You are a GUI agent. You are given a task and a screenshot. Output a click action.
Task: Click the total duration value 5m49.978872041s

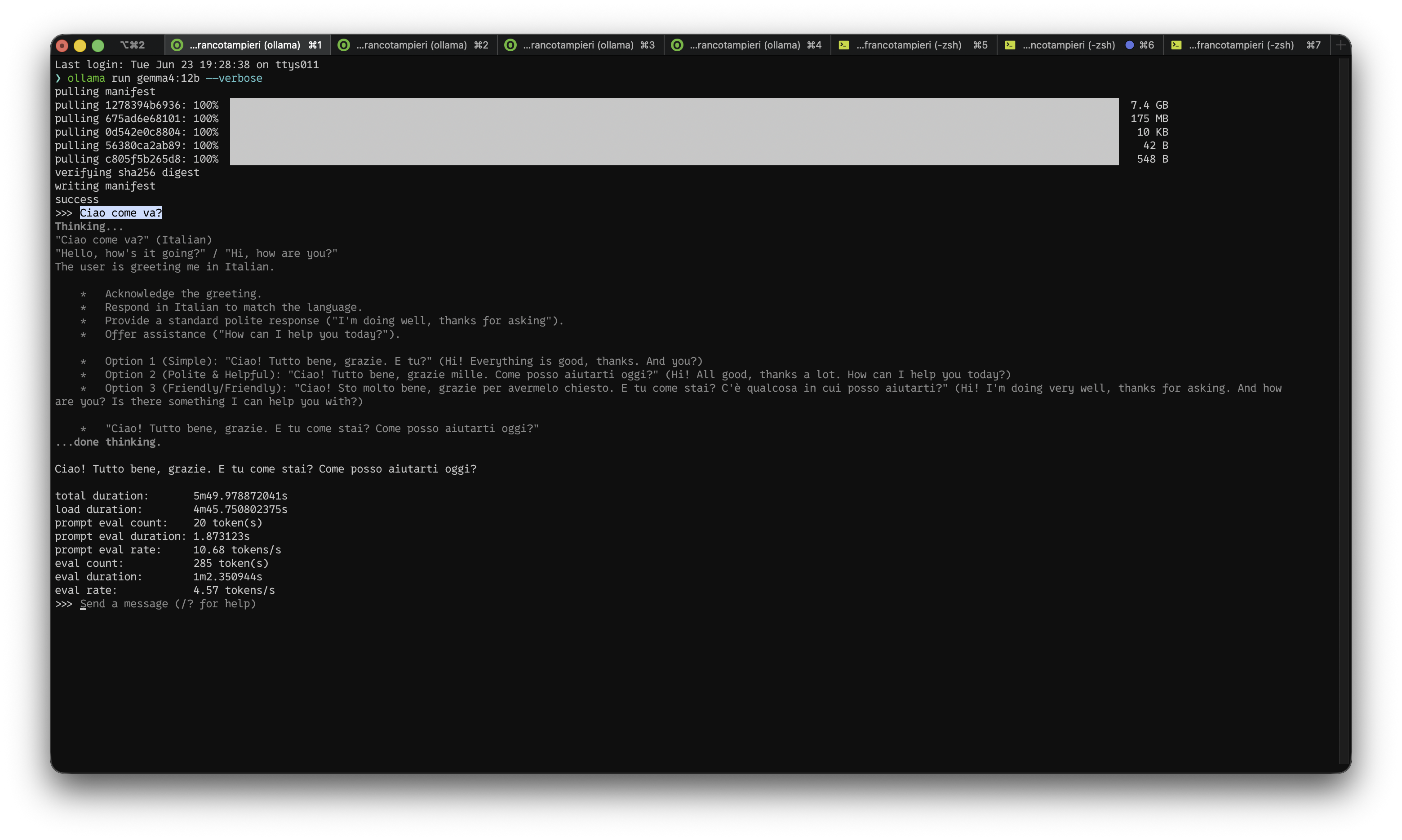coord(240,496)
